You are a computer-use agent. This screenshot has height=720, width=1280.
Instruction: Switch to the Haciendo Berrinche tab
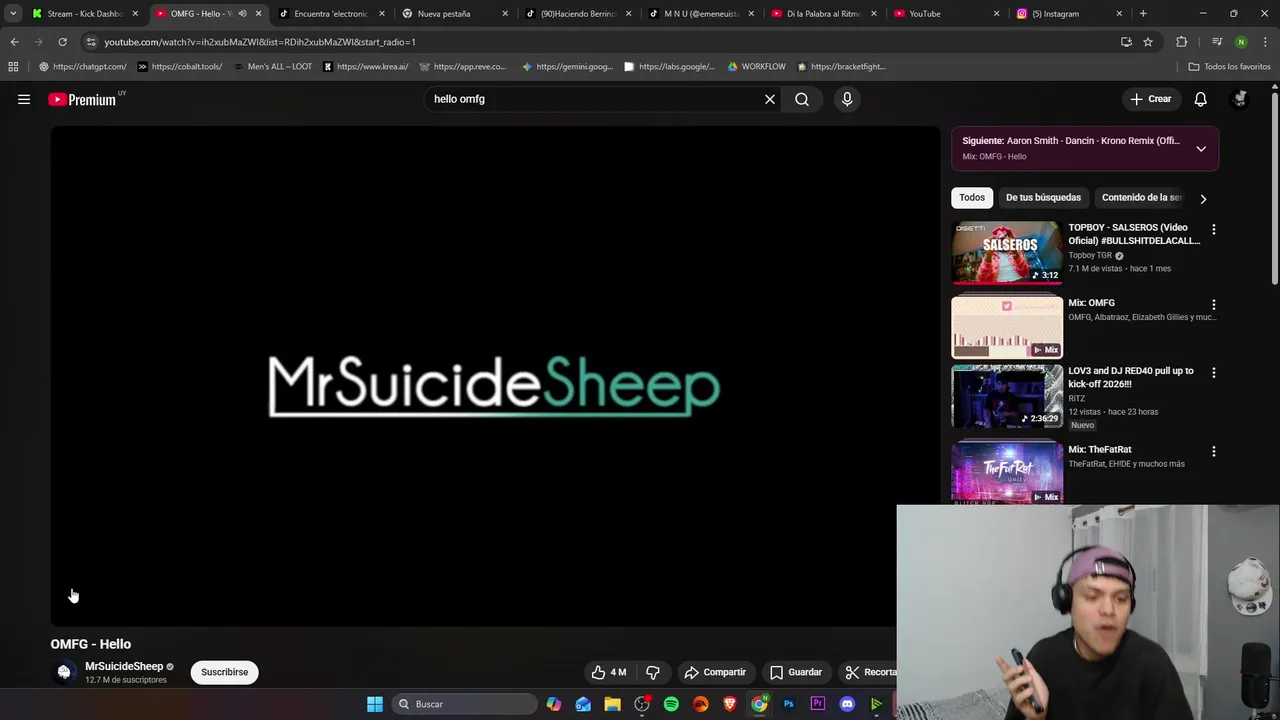tap(577, 14)
